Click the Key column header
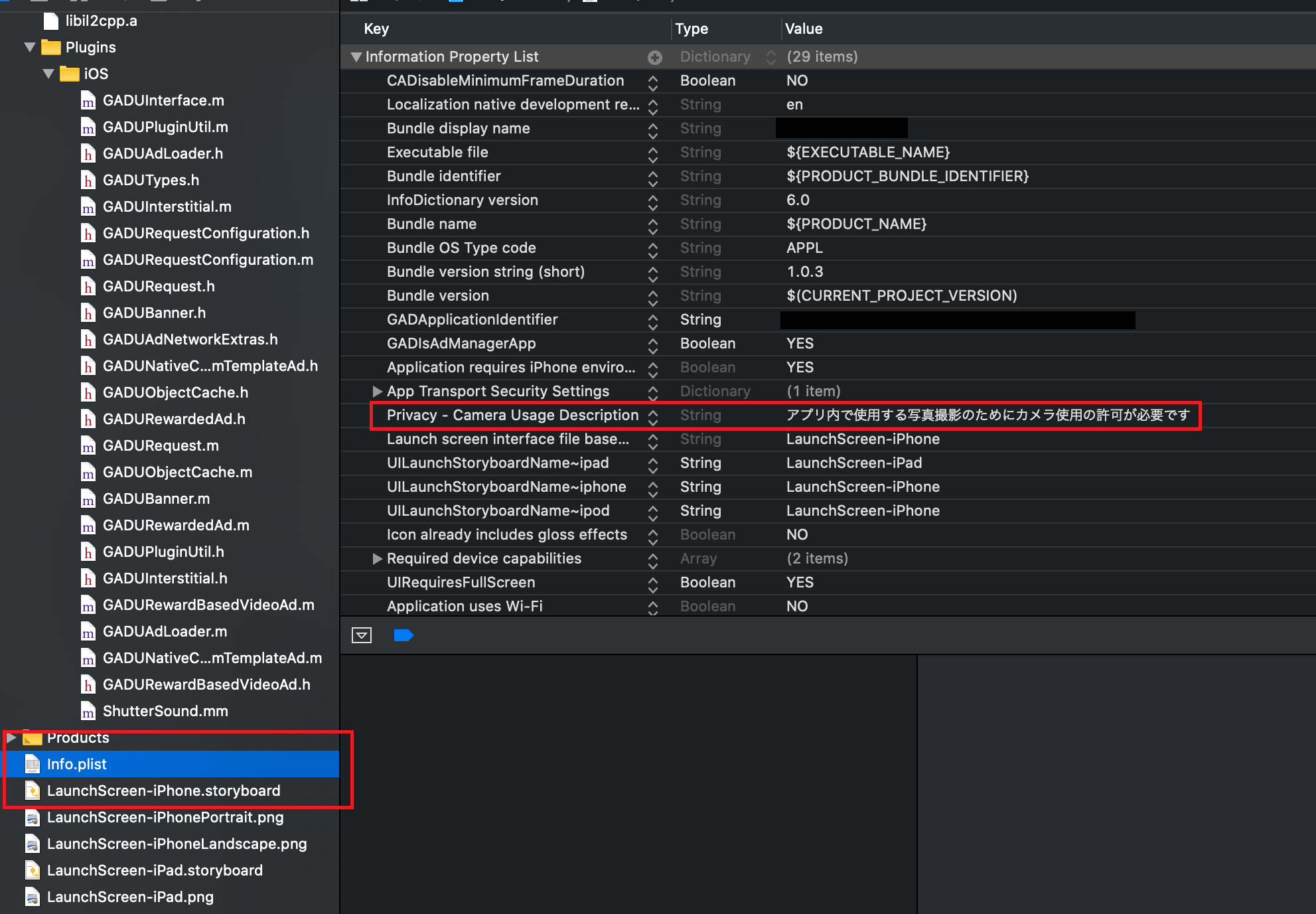This screenshot has width=1316, height=914. [376, 29]
